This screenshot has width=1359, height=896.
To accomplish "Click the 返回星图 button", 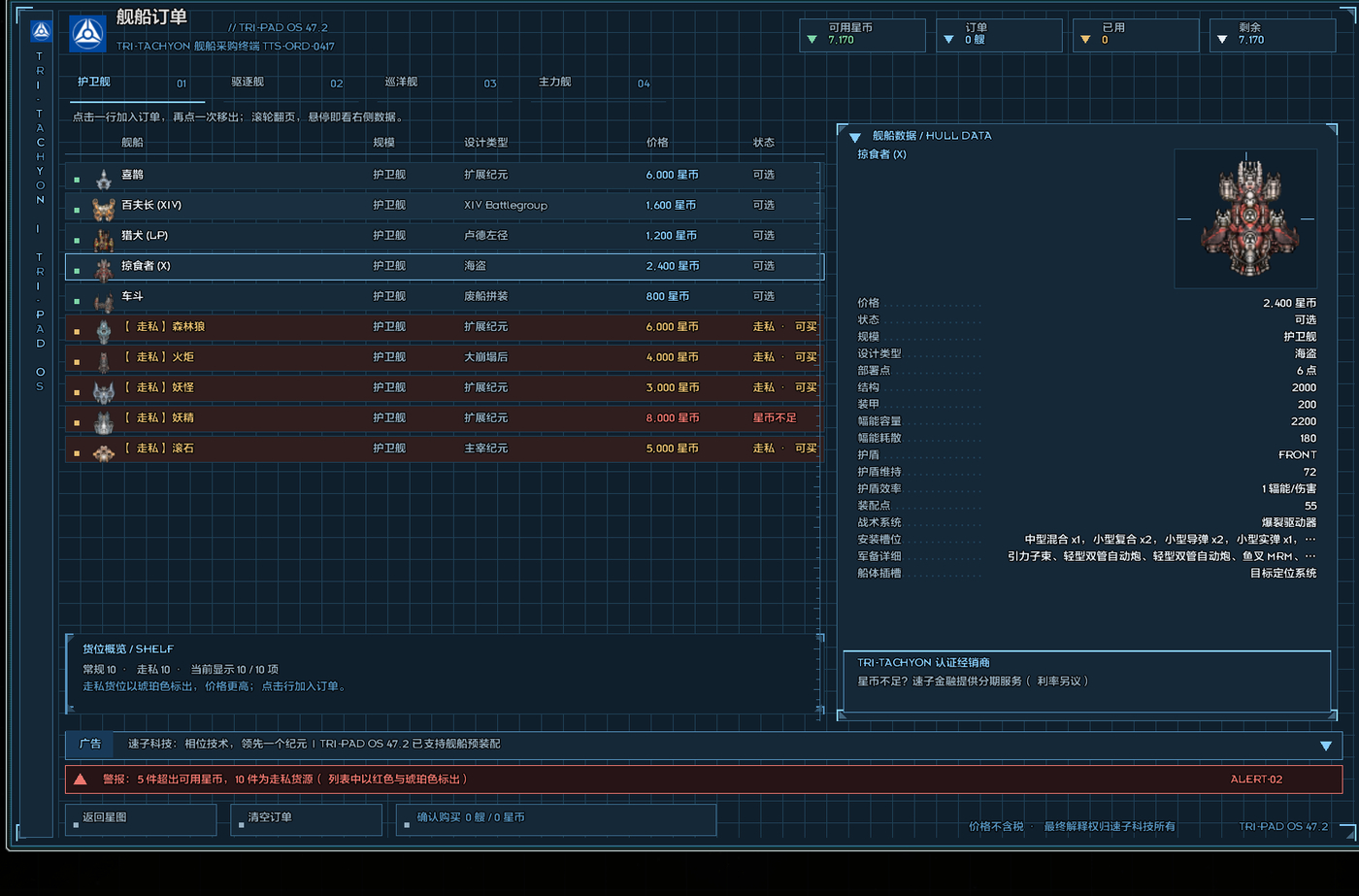I will [141, 819].
